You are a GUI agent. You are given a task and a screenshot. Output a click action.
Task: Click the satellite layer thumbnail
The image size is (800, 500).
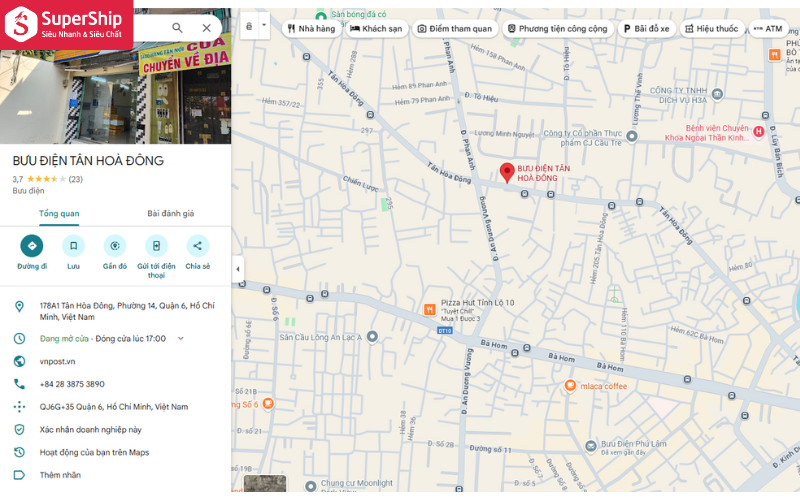(x=265, y=483)
